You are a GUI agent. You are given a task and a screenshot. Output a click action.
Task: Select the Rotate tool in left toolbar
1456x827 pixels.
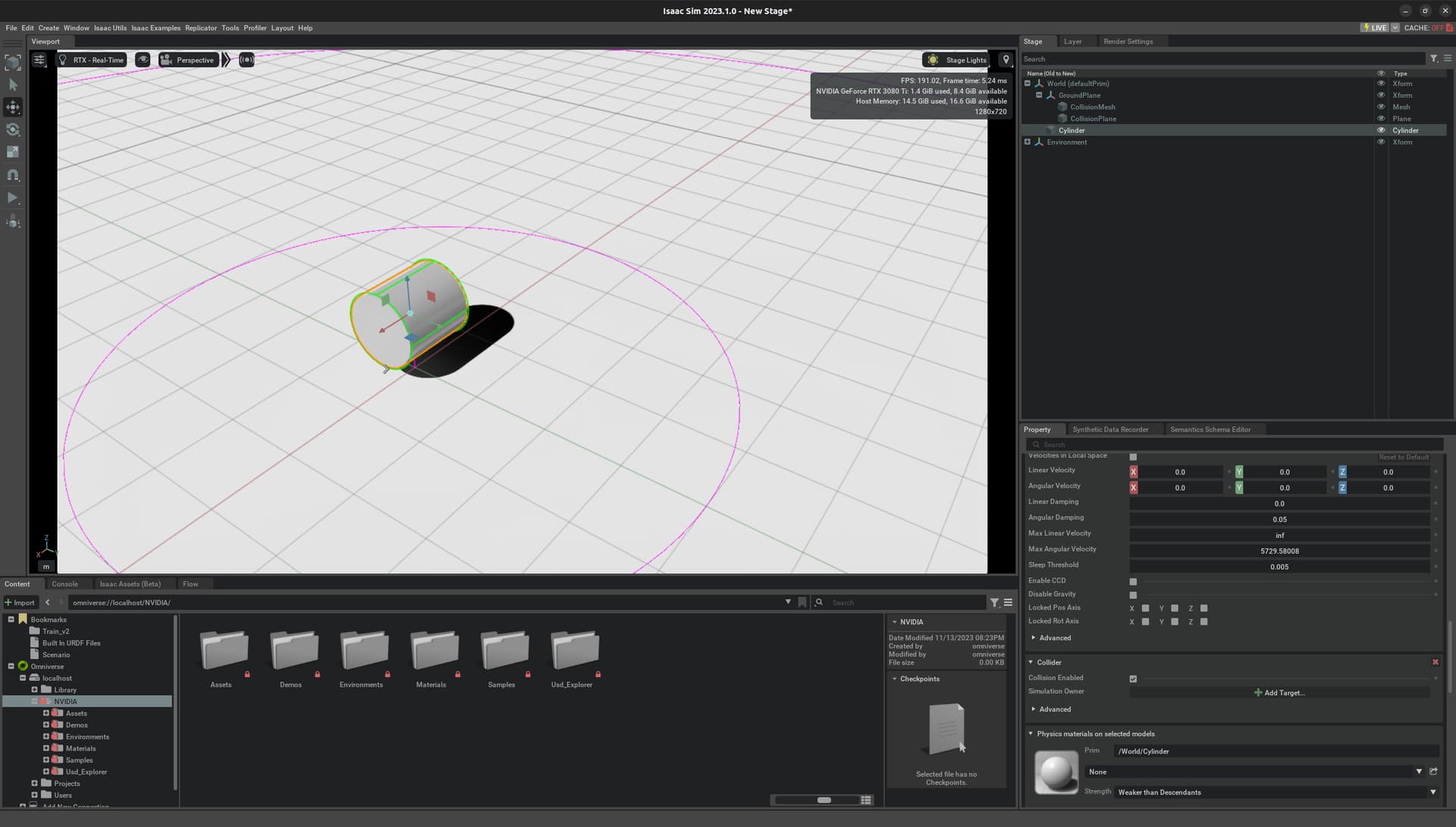point(13,130)
